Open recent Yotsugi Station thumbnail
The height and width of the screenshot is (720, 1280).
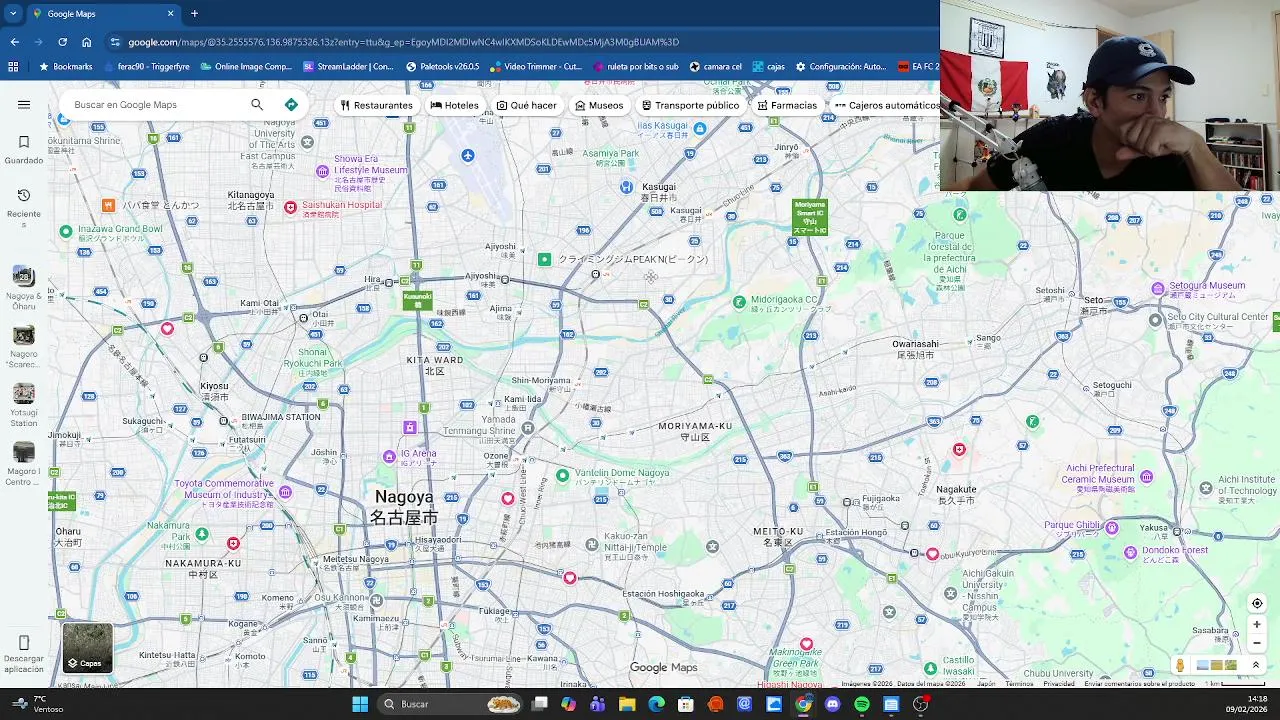(24, 394)
